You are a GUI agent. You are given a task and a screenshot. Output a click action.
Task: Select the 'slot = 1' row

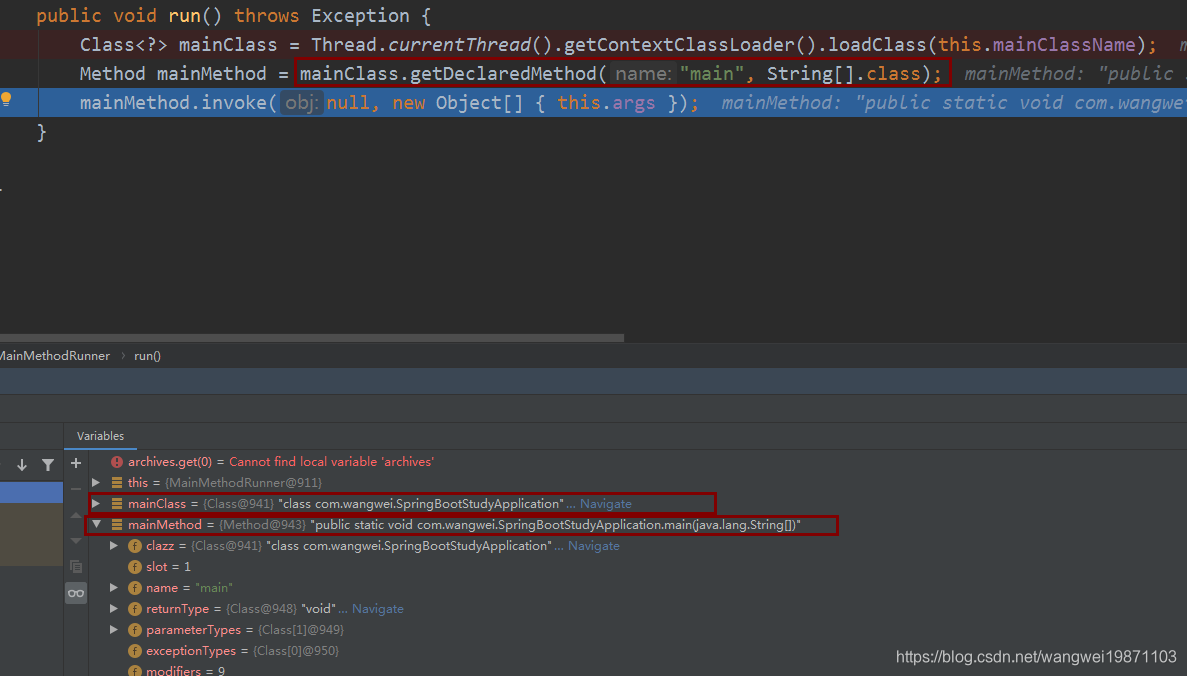(x=168, y=567)
